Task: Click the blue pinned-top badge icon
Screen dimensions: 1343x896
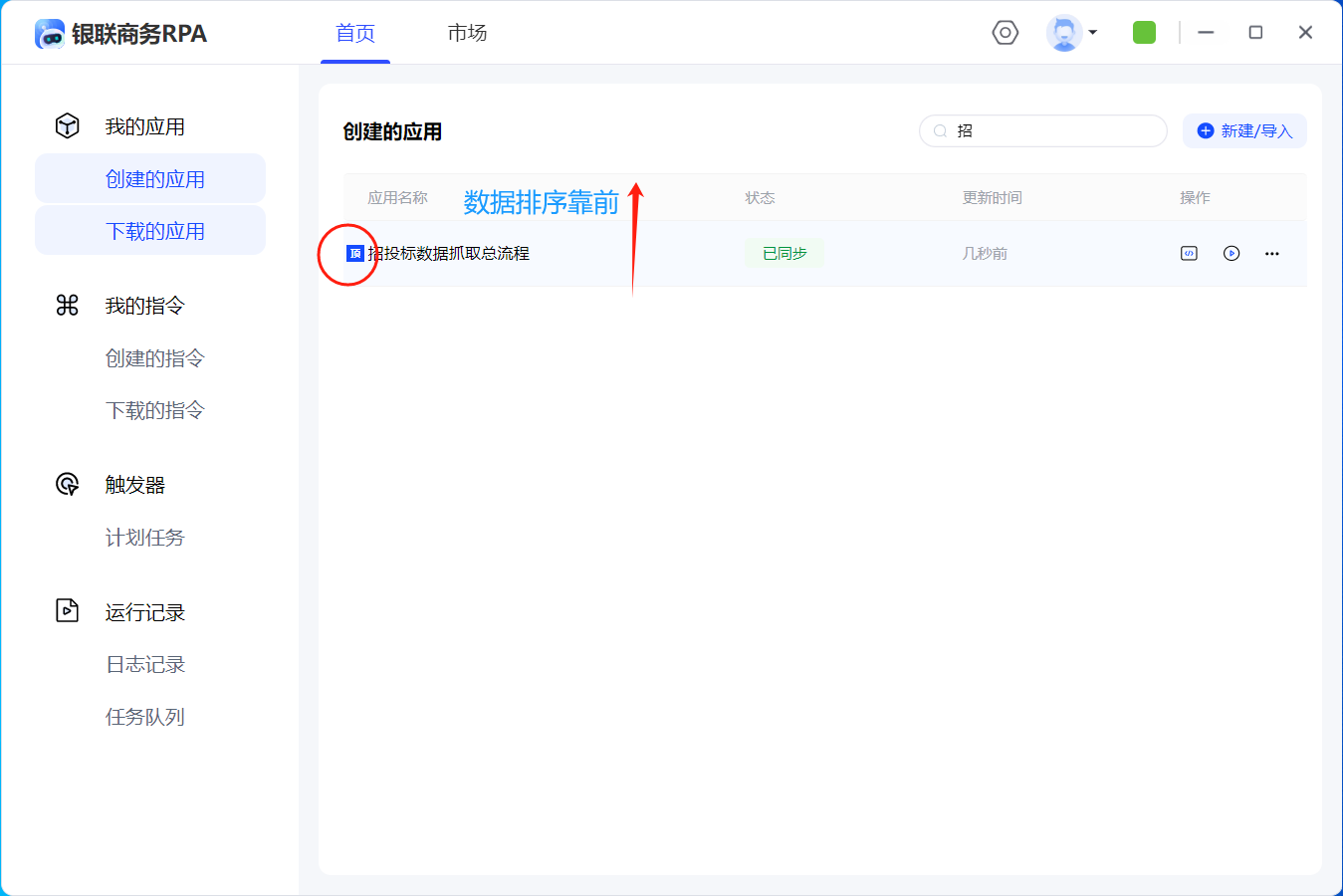Action: coord(354,254)
